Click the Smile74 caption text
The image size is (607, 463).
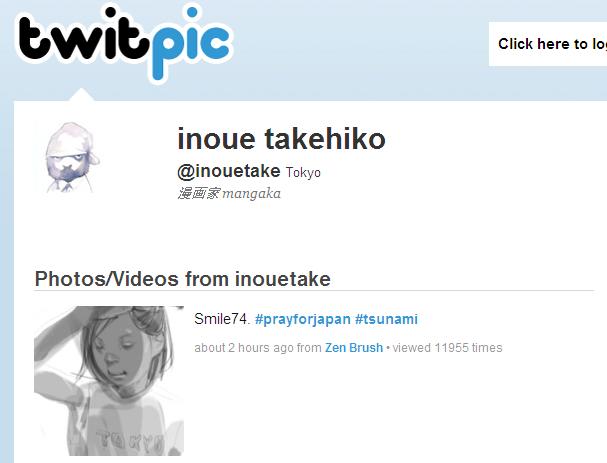point(222,319)
